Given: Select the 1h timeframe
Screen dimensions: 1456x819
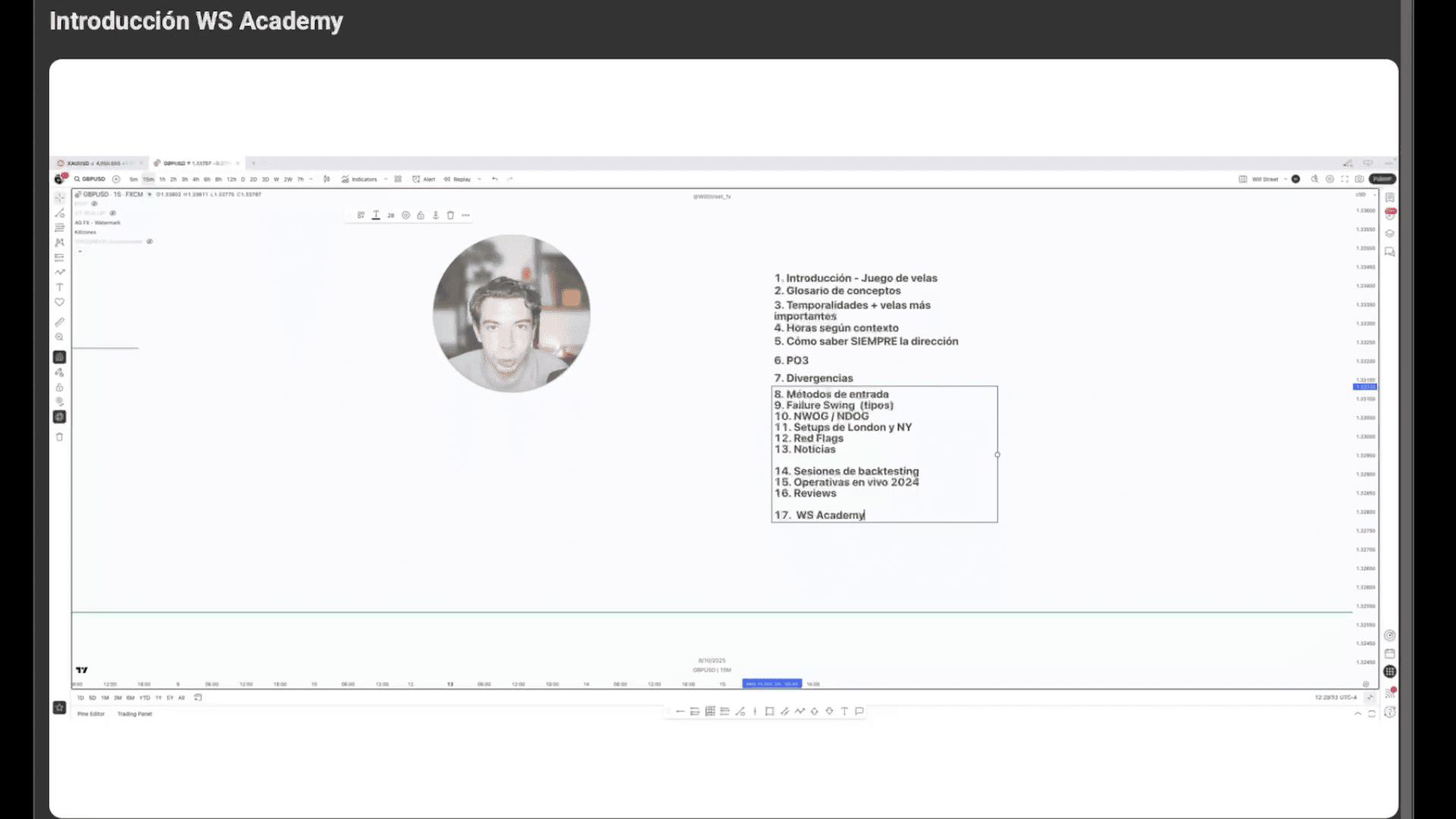Looking at the screenshot, I should [x=162, y=180].
